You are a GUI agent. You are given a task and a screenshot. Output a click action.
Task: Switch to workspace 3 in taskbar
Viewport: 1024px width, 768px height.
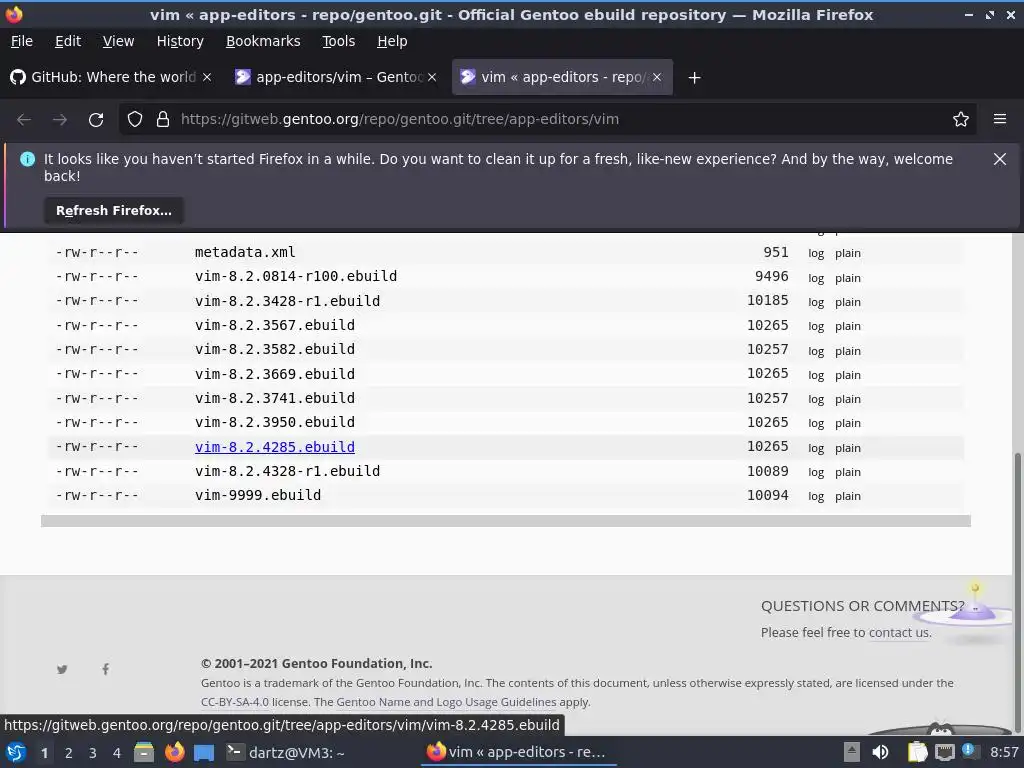point(93,753)
